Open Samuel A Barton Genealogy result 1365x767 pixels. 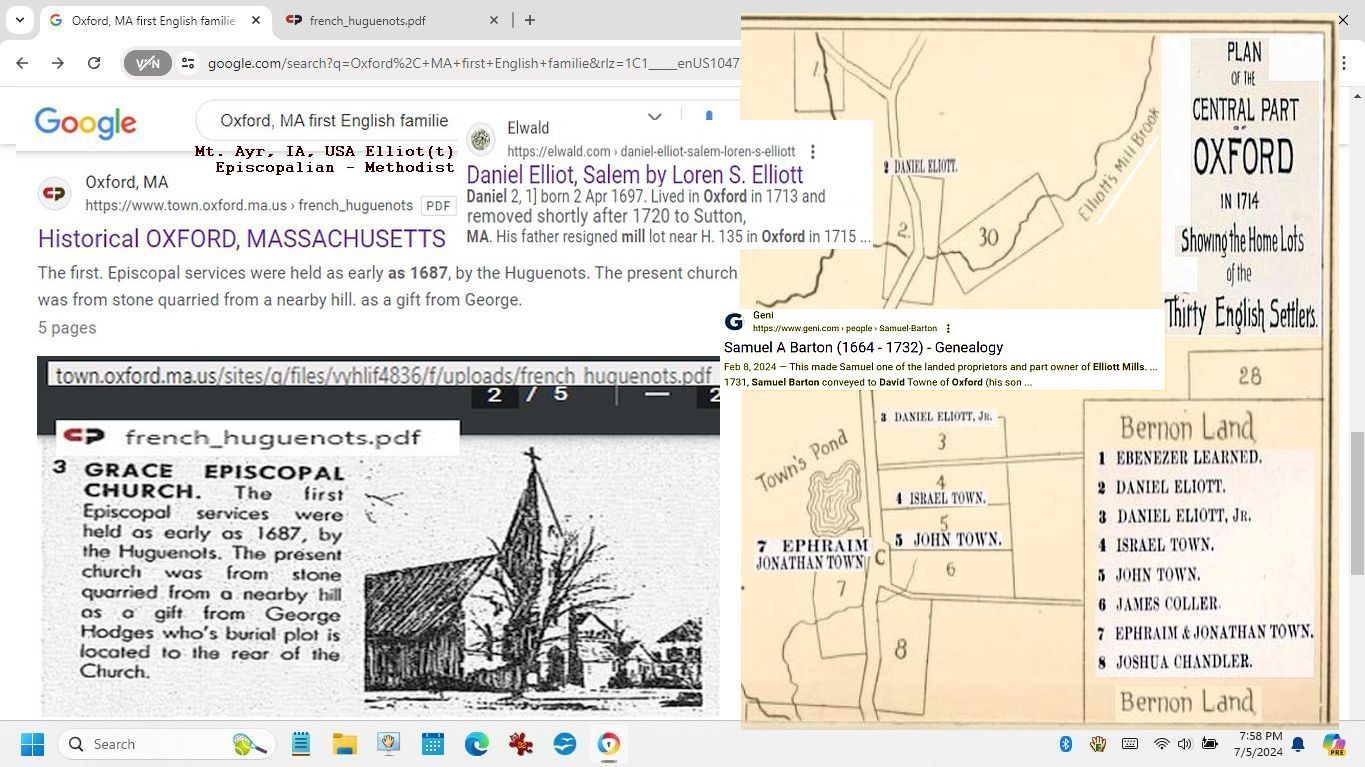pyautogui.click(x=863, y=348)
